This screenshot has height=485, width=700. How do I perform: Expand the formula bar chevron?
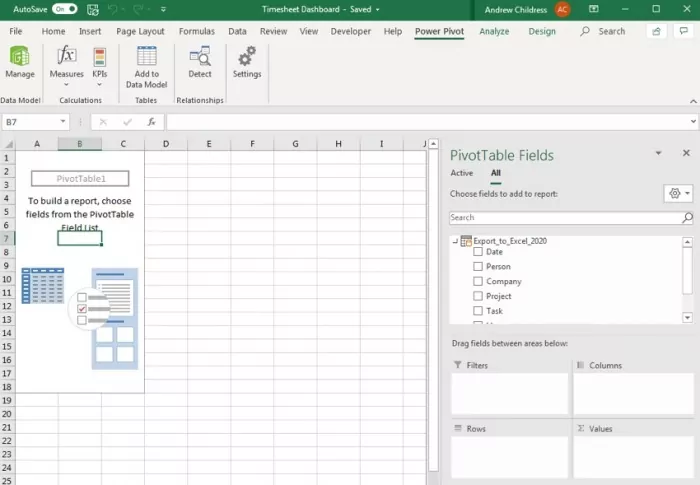point(693,121)
